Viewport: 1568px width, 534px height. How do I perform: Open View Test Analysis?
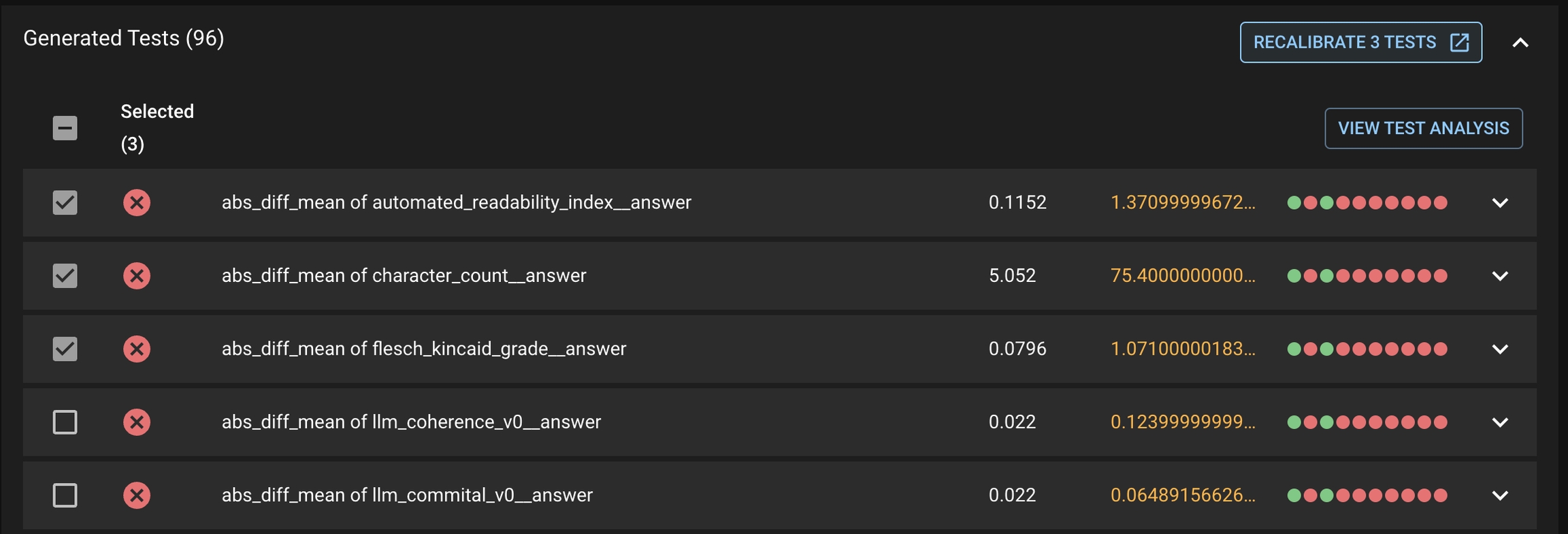[x=1423, y=128]
